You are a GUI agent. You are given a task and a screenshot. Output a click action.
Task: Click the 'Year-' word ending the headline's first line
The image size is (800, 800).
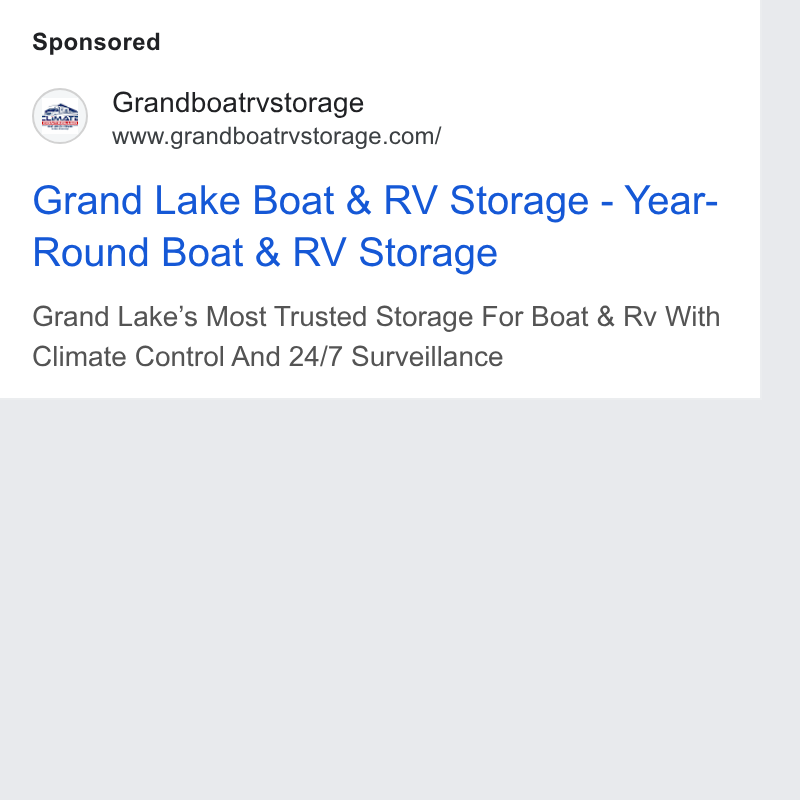[671, 201]
